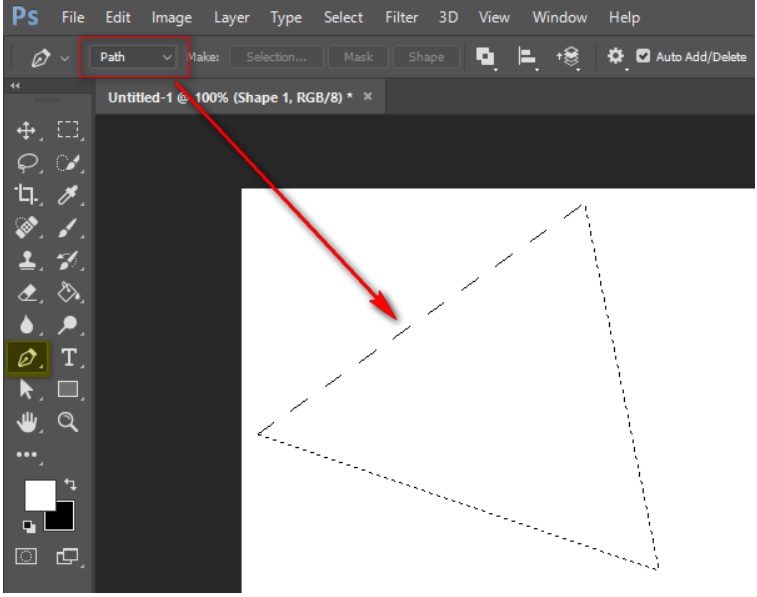
Task: Close the Untitled-1 document tab
Action: tap(367, 97)
